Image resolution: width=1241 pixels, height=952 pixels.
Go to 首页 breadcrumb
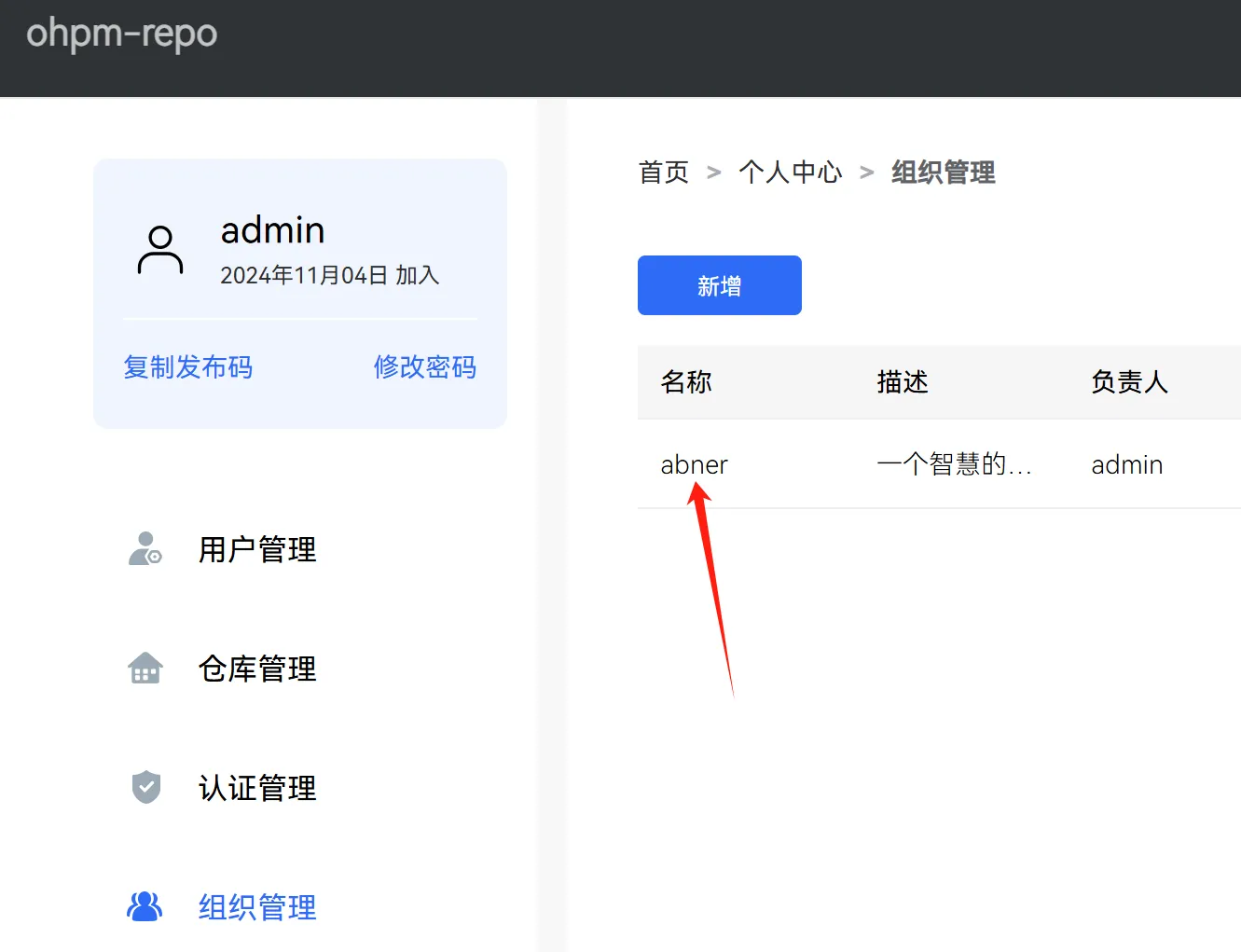click(663, 172)
